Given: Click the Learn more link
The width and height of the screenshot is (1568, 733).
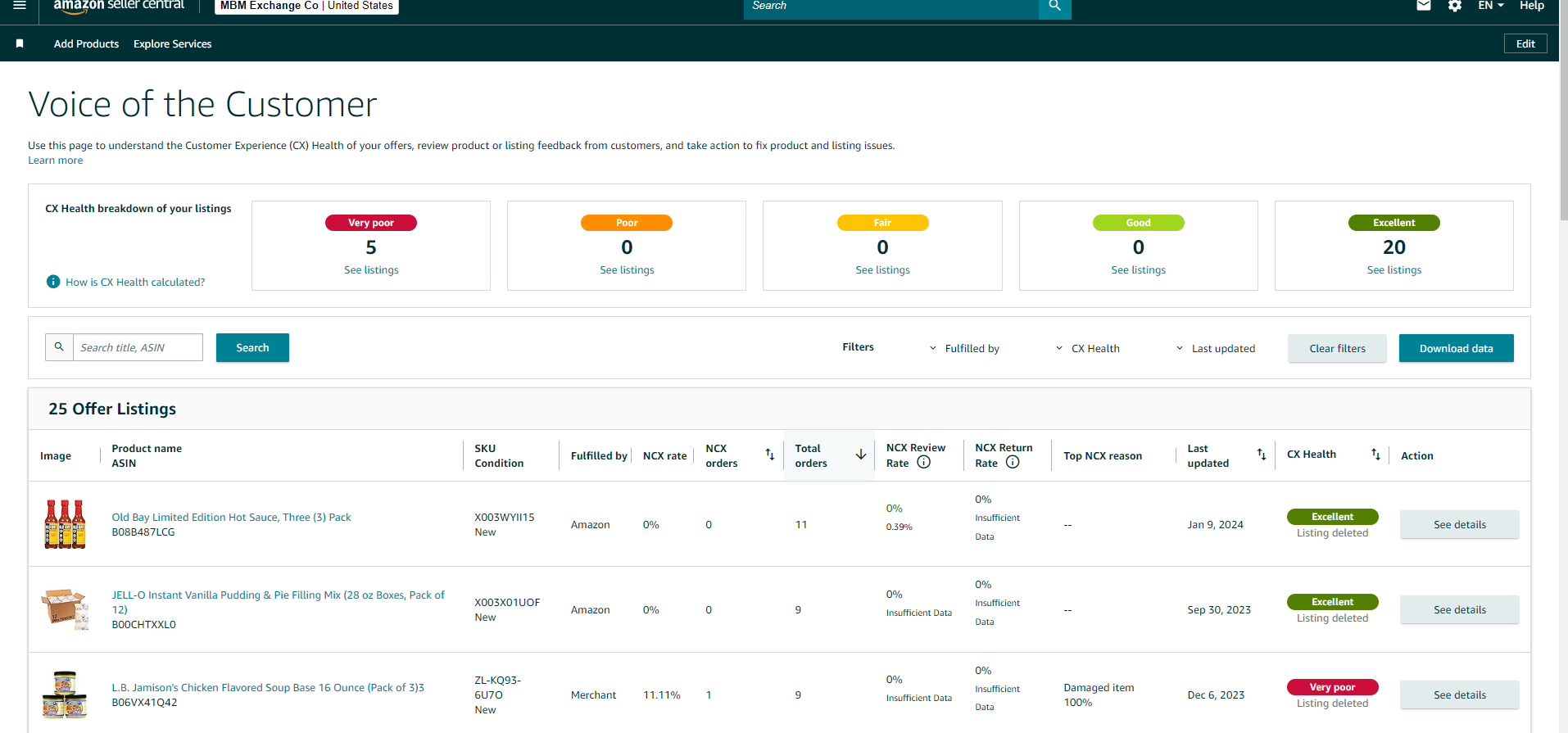Looking at the screenshot, I should coord(56,161).
